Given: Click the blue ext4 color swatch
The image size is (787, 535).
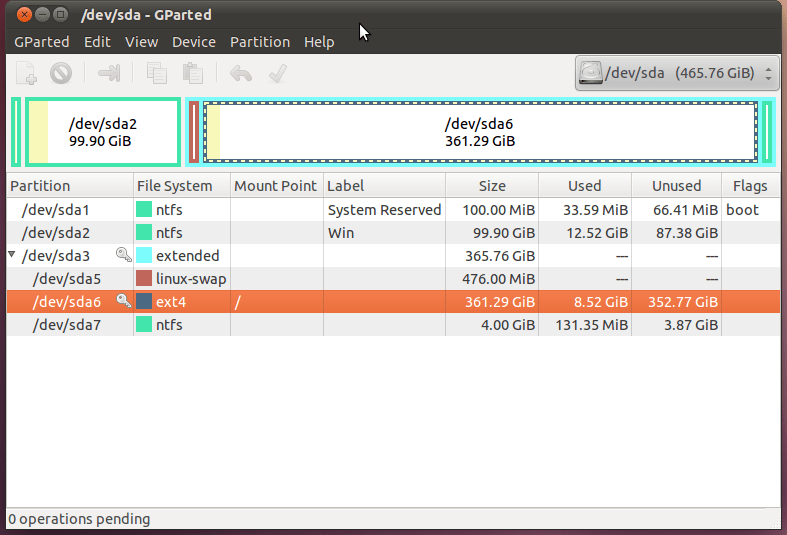Looking at the screenshot, I should [144, 302].
